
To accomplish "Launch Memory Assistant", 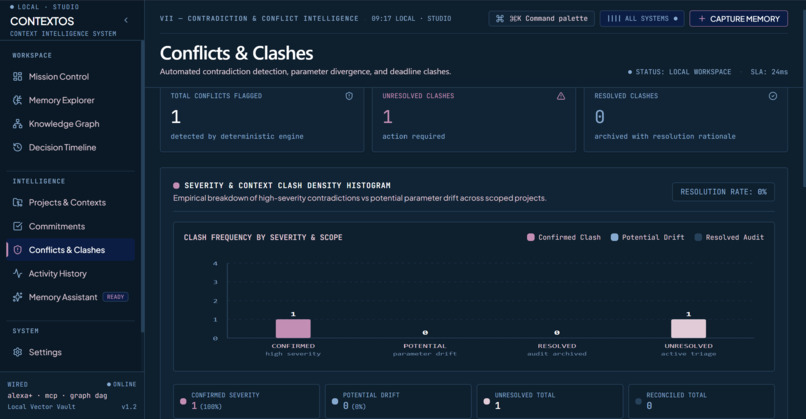I will pyautogui.click(x=70, y=297).
